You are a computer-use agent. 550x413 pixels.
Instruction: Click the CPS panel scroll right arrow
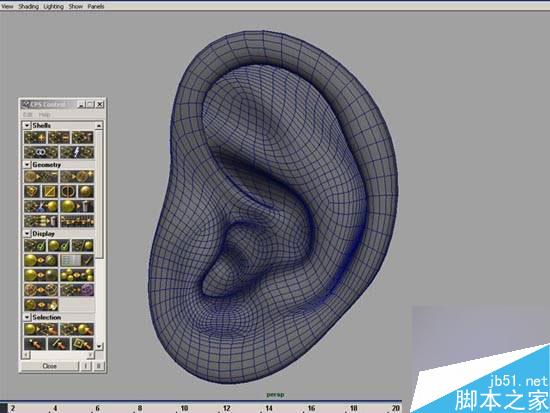pyautogui.click(x=91, y=355)
